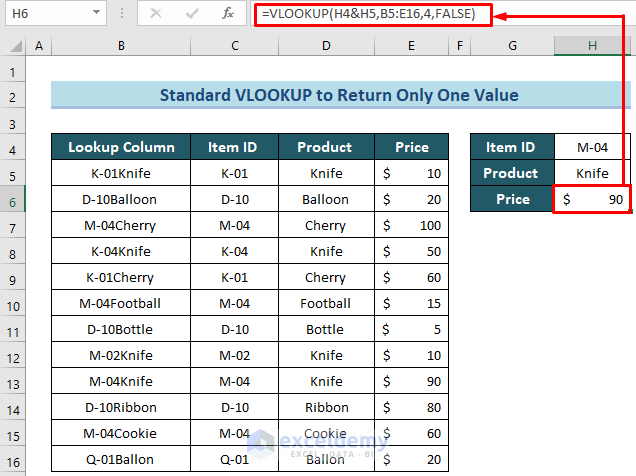Select cell 'K-04Knife'
The image size is (636, 476).
[121, 251]
